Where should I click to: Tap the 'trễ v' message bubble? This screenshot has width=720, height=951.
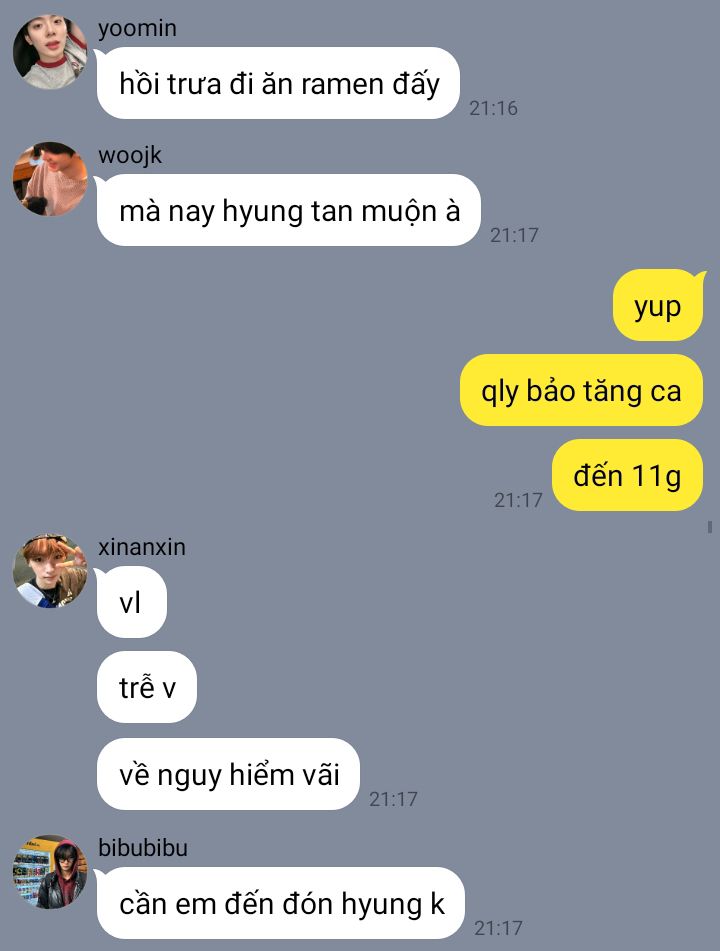[147, 687]
